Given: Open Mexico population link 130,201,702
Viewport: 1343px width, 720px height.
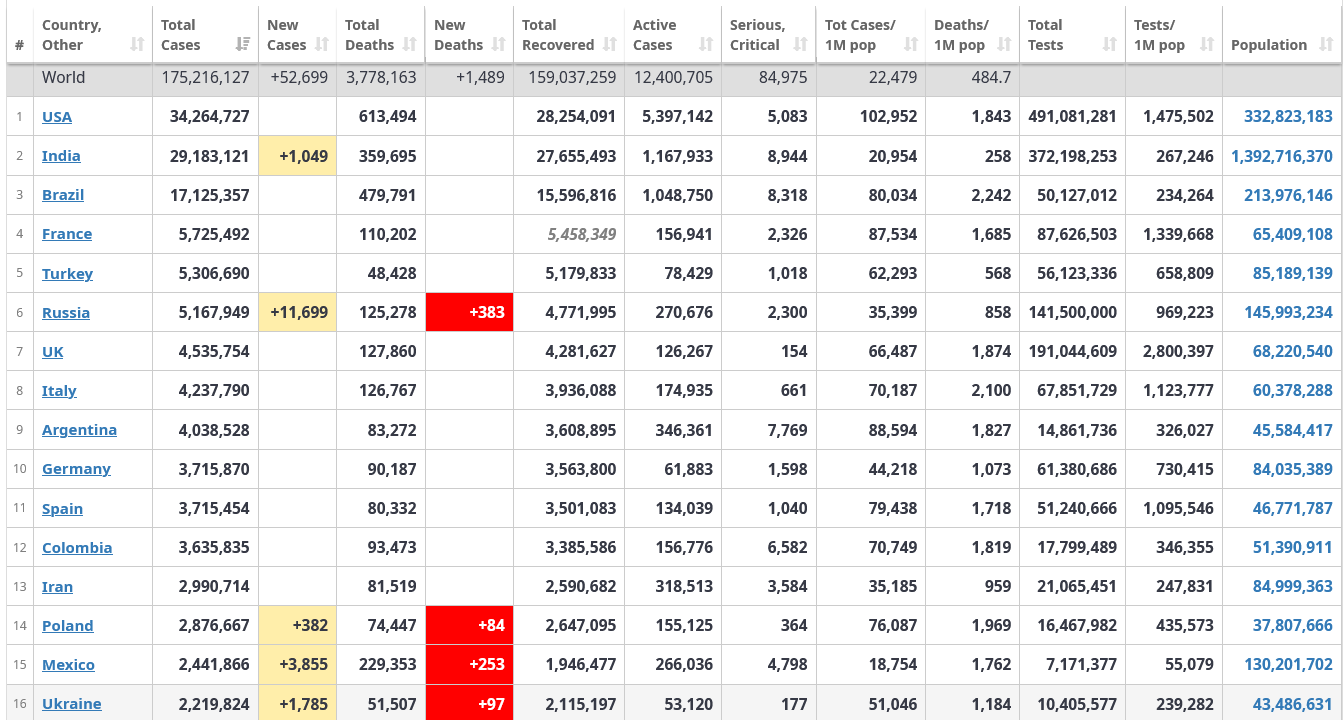Looking at the screenshot, I should (x=1288, y=665).
